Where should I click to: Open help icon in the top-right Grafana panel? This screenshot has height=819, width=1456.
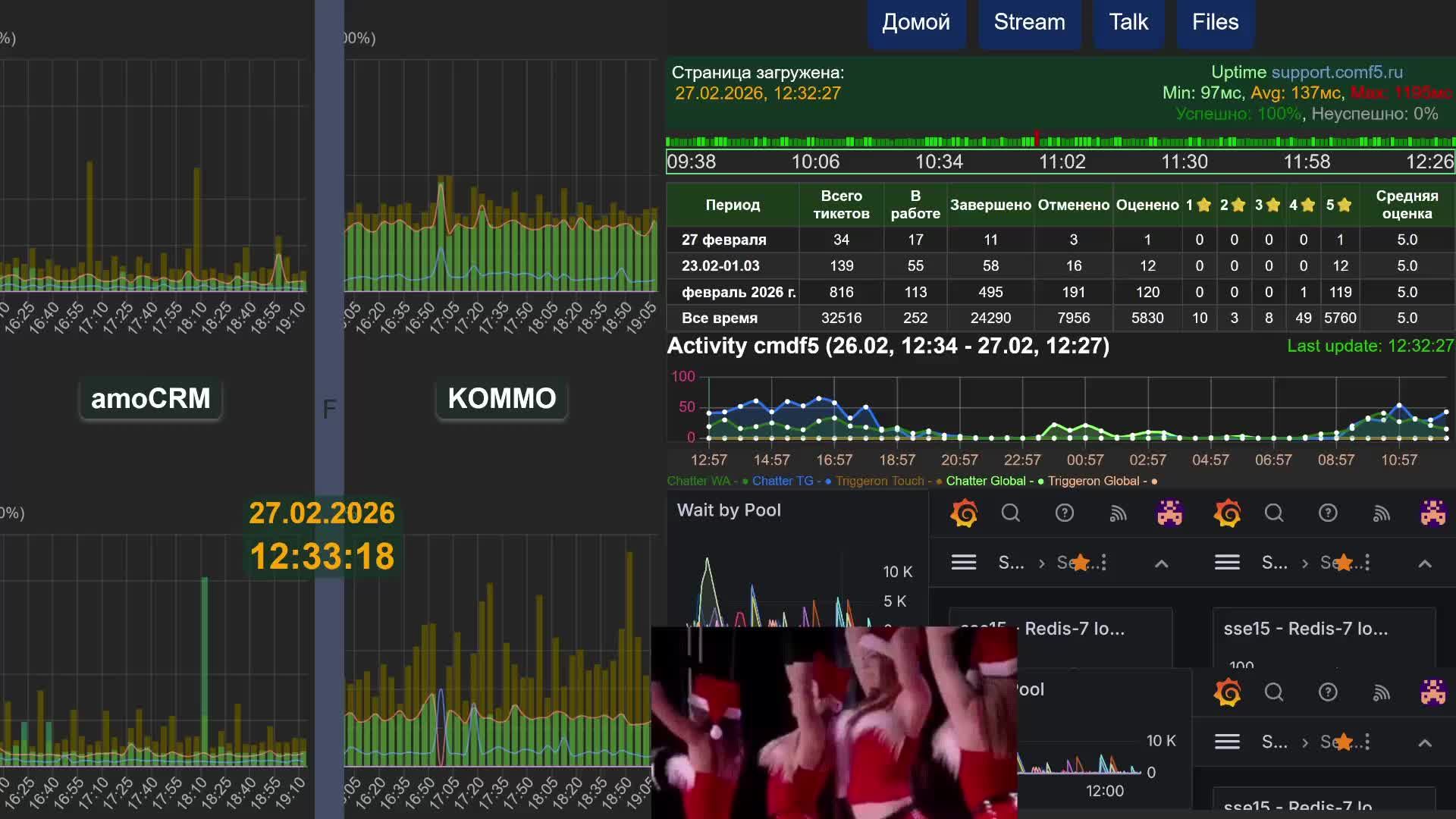(1327, 513)
